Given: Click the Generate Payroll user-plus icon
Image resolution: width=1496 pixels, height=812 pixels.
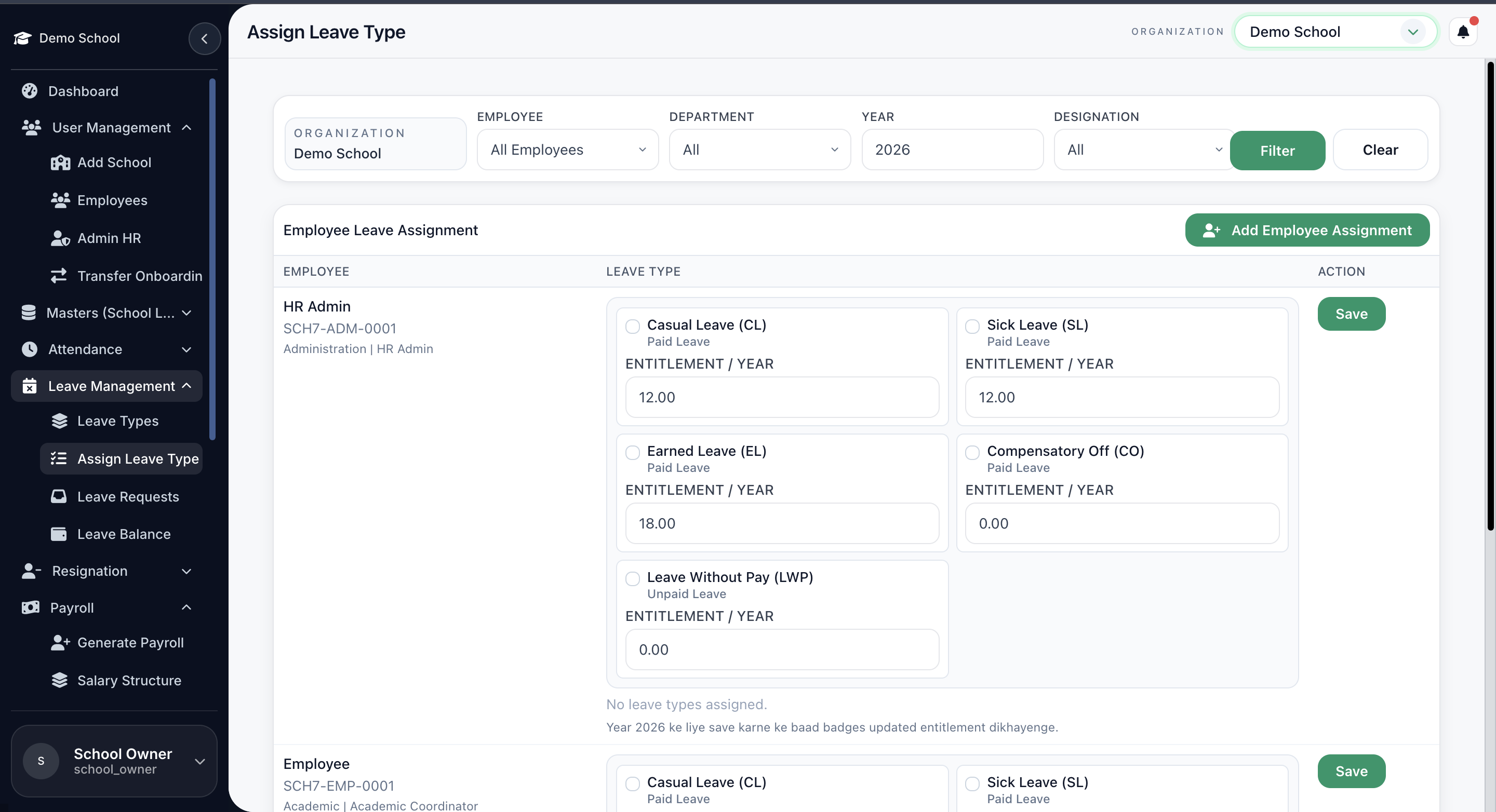Looking at the screenshot, I should 60,643.
